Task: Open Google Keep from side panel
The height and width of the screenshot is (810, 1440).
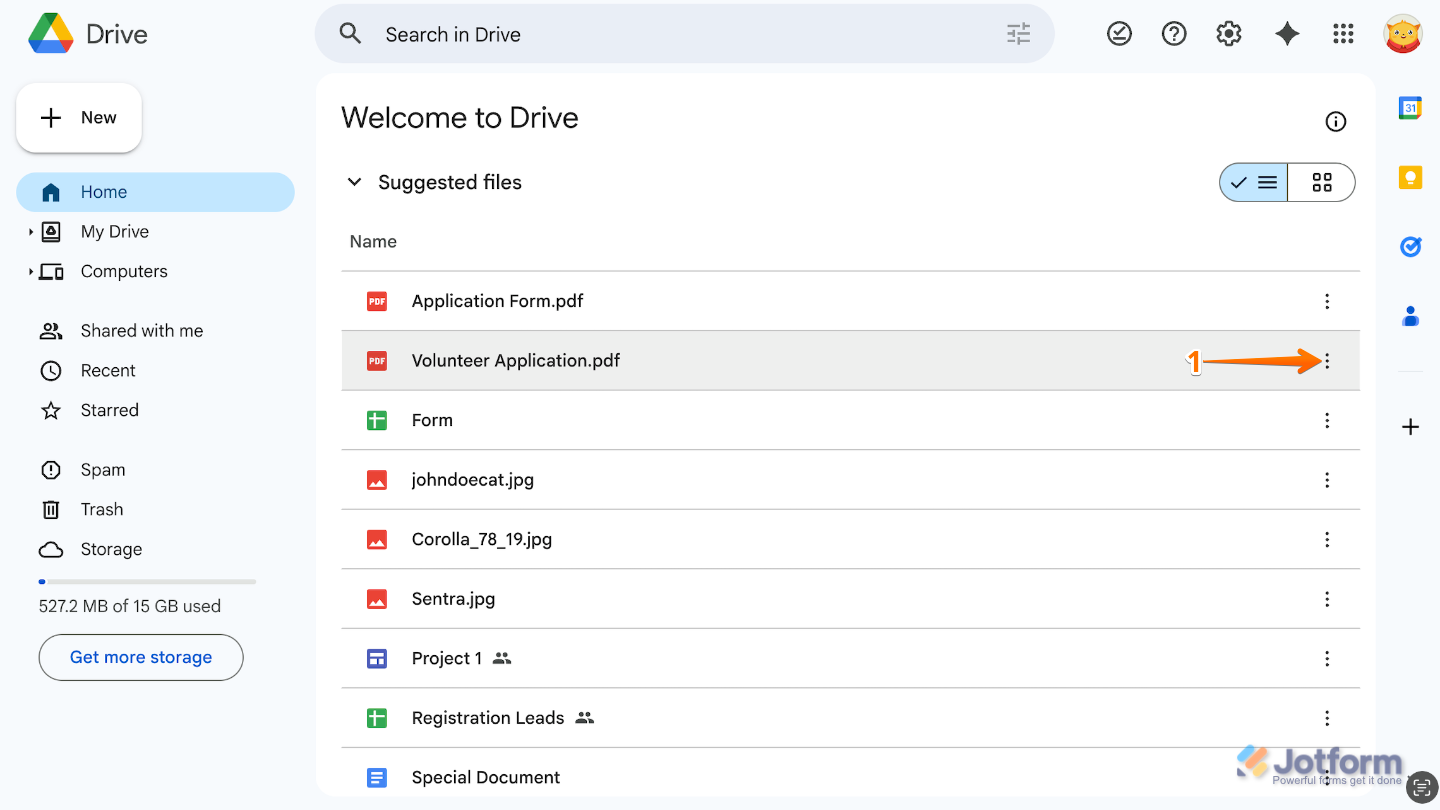Action: (1410, 177)
